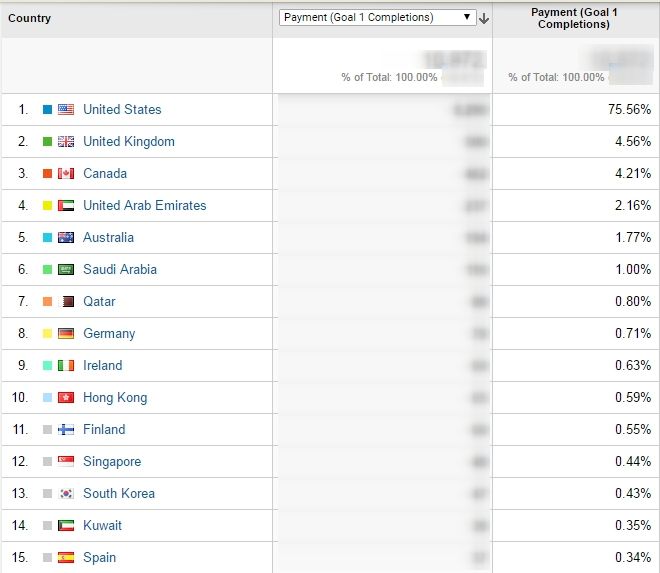The width and height of the screenshot is (660, 573).
Task: Click the gray swatch beside Finland
Action: pyautogui.click(x=48, y=429)
